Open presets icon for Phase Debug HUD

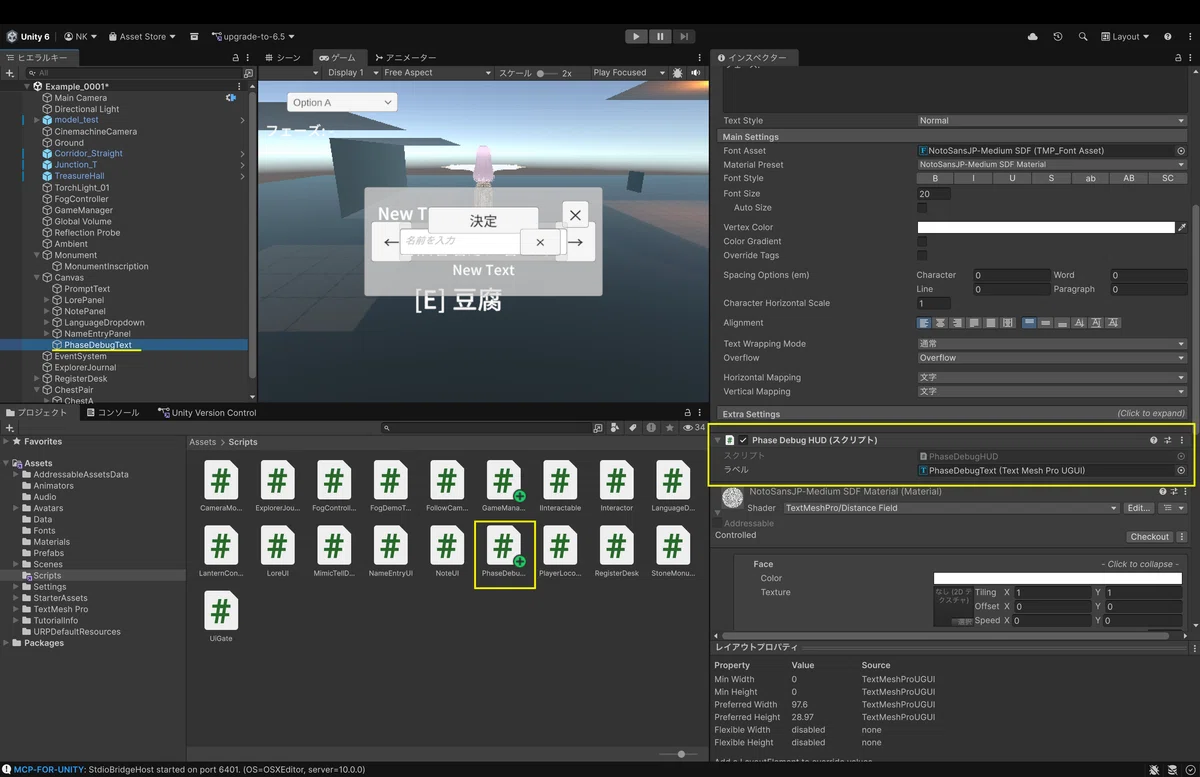pyautogui.click(x=1168, y=440)
